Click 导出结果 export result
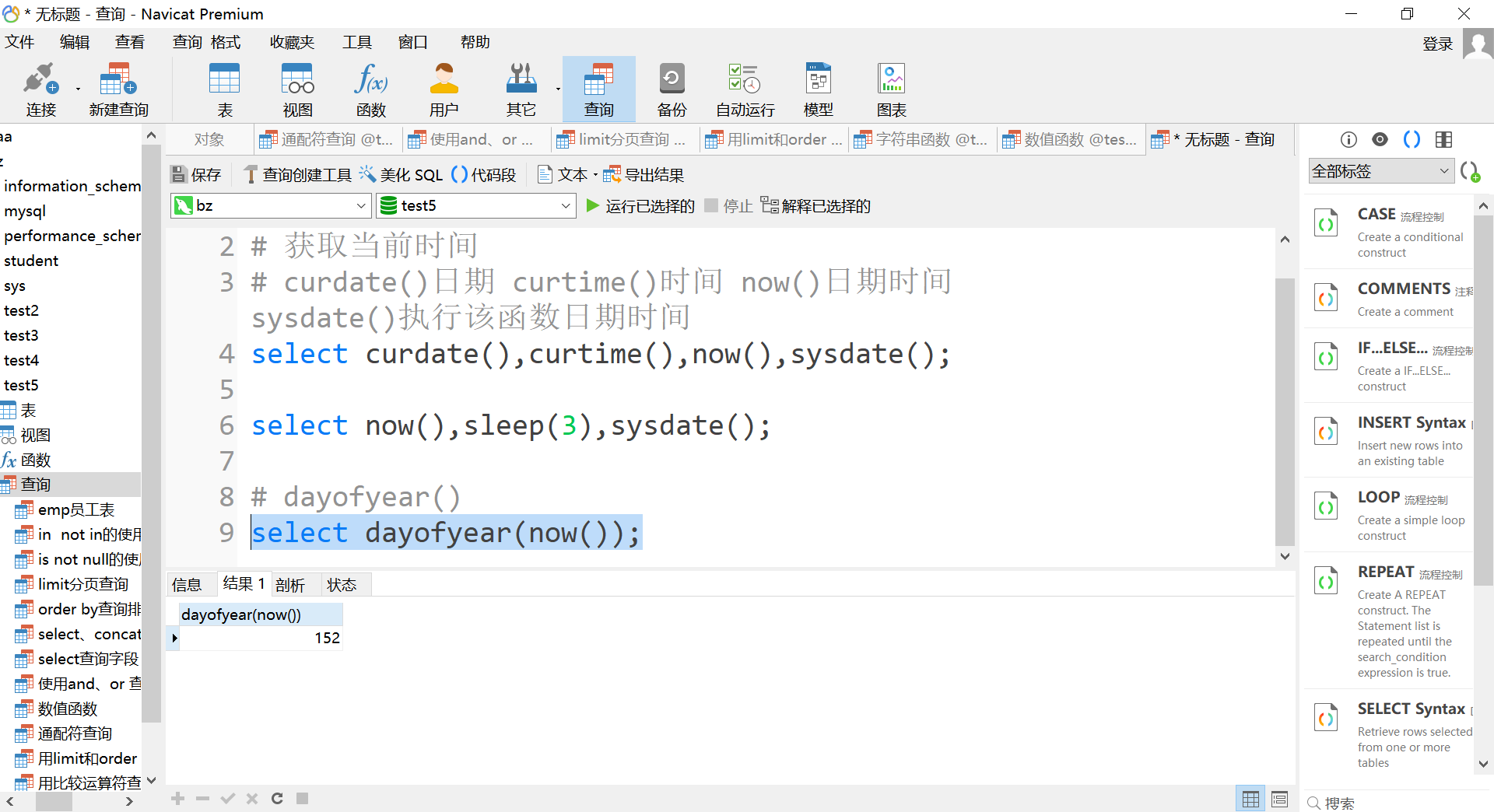The height and width of the screenshot is (812, 1494). click(x=644, y=175)
